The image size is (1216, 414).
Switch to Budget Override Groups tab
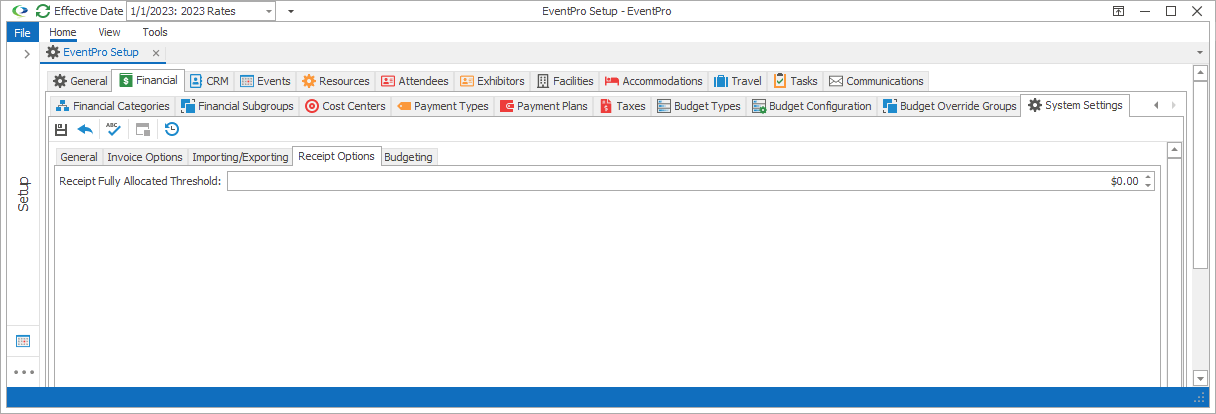pyautogui.click(x=949, y=106)
